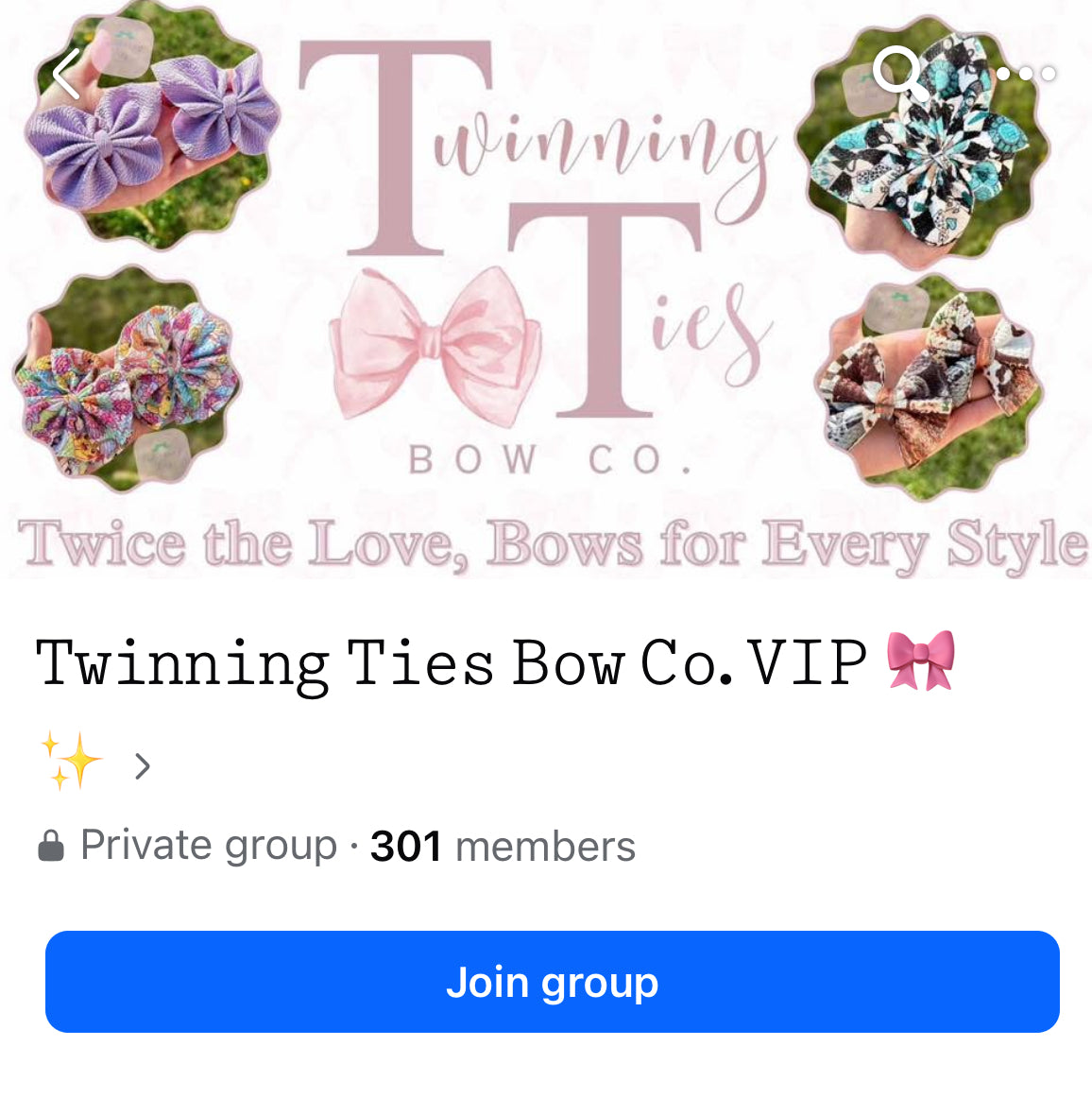View the purple bows photo thumbnail

pyautogui.click(x=152, y=124)
